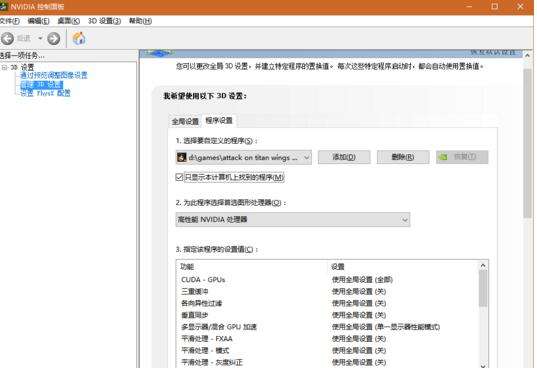Click the Back arrow toolbar icon

(7, 39)
